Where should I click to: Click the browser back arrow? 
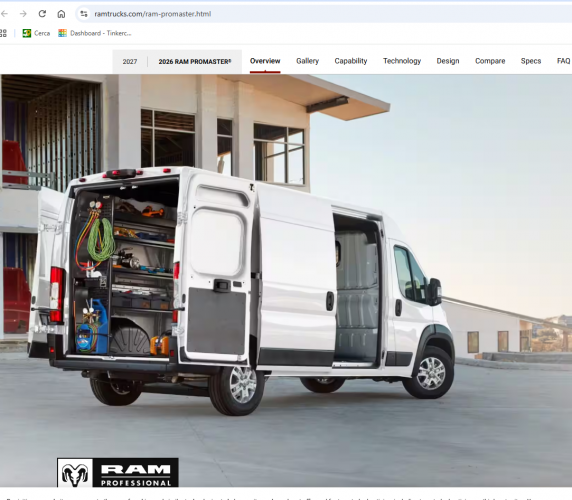pyautogui.click(x=4, y=14)
